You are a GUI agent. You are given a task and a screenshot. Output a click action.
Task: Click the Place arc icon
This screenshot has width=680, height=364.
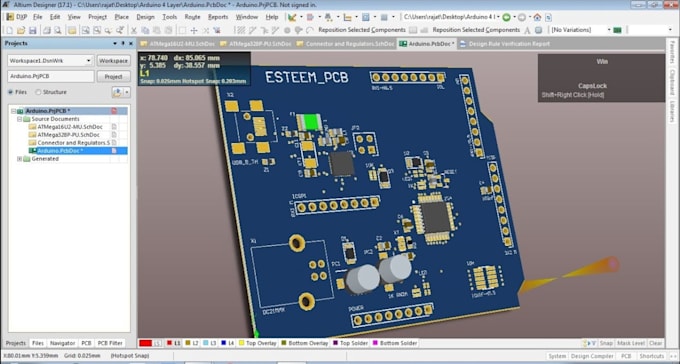point(310,30)
